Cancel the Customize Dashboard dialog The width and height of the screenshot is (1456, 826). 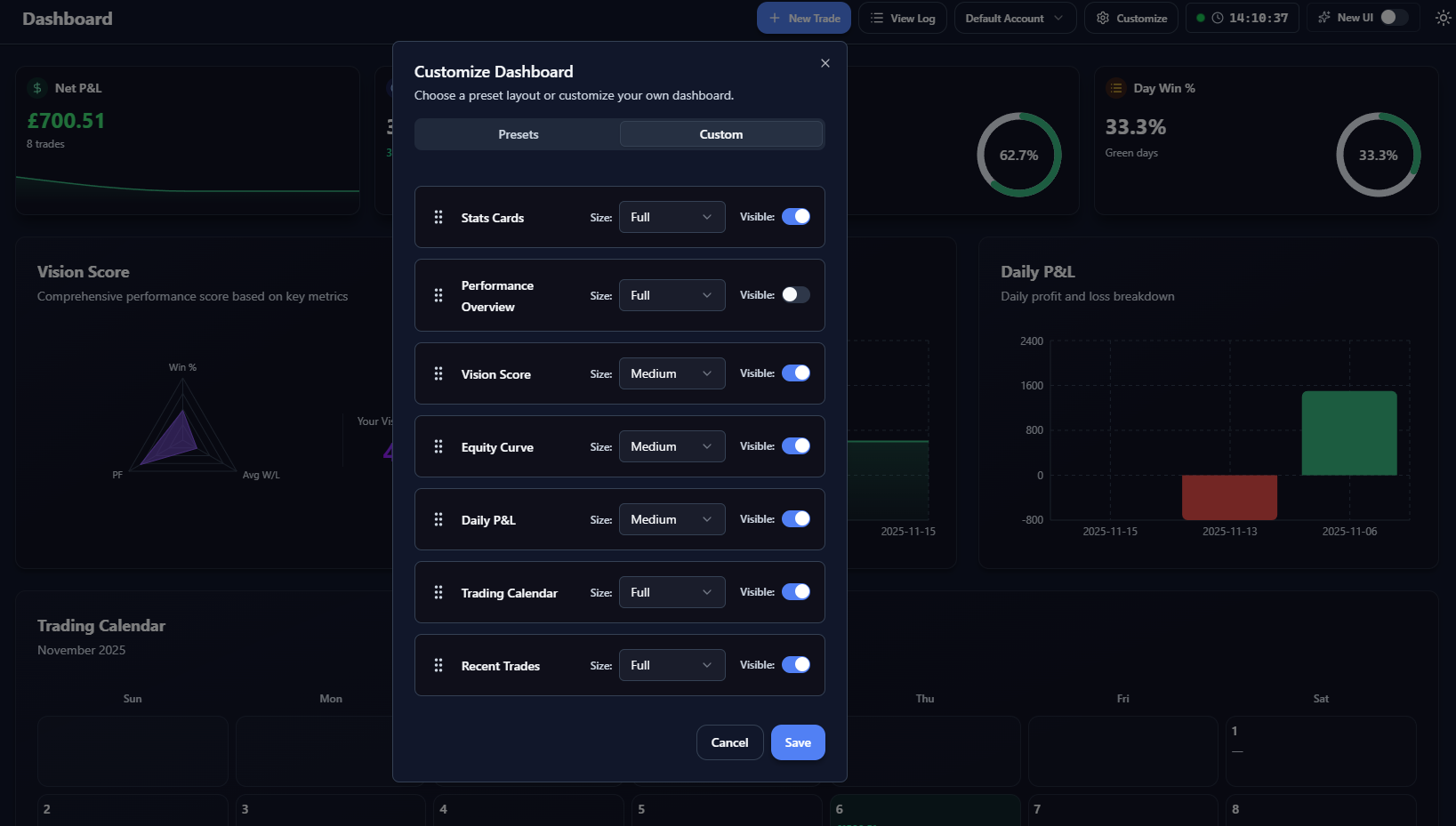click(729, 742)
